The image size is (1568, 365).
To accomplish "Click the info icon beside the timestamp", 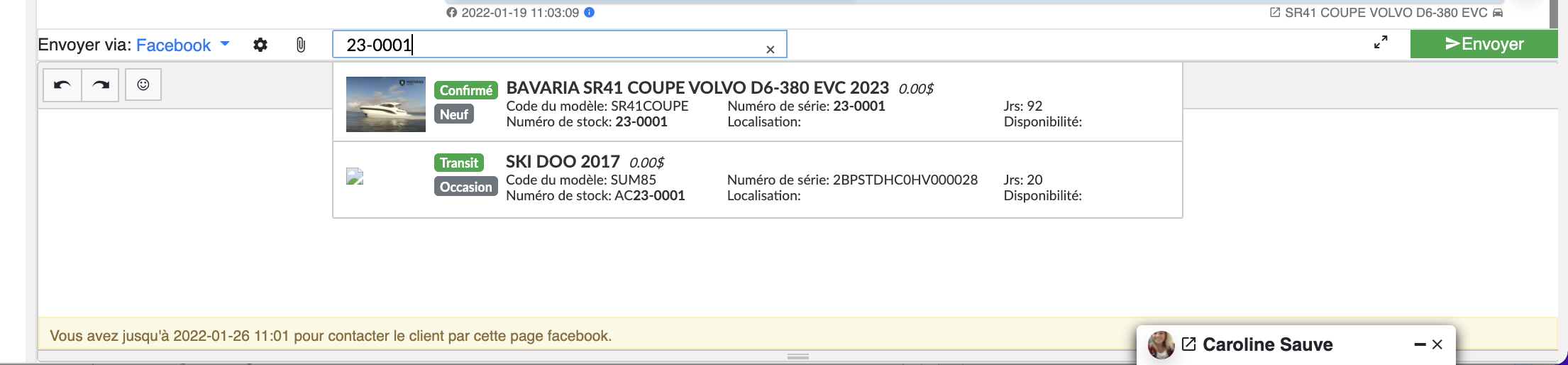I will (589, 13).
